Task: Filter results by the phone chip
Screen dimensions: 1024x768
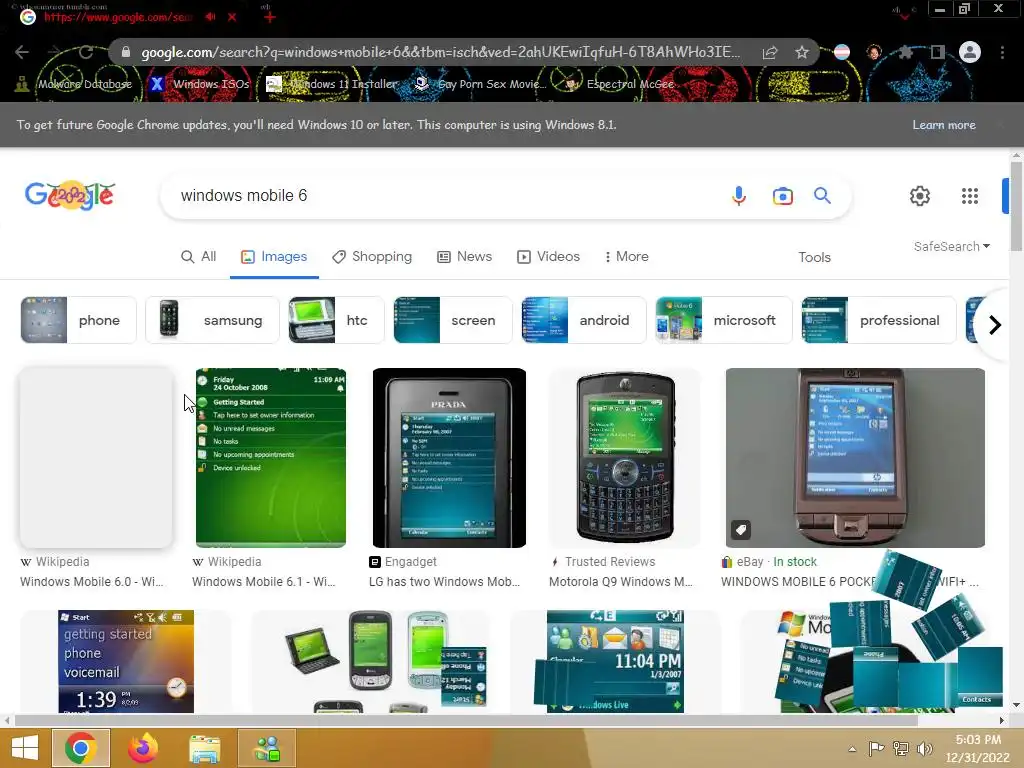Action: pos(78,320)
